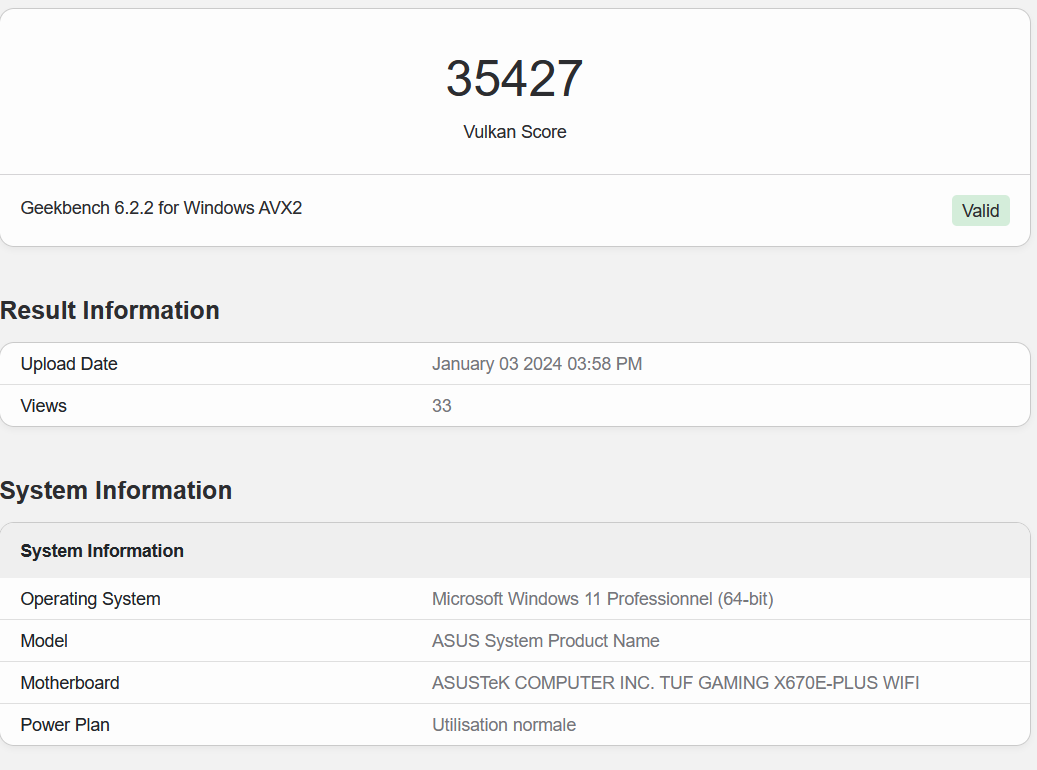
Task: Click the System Information panel header
Action: 101,551
